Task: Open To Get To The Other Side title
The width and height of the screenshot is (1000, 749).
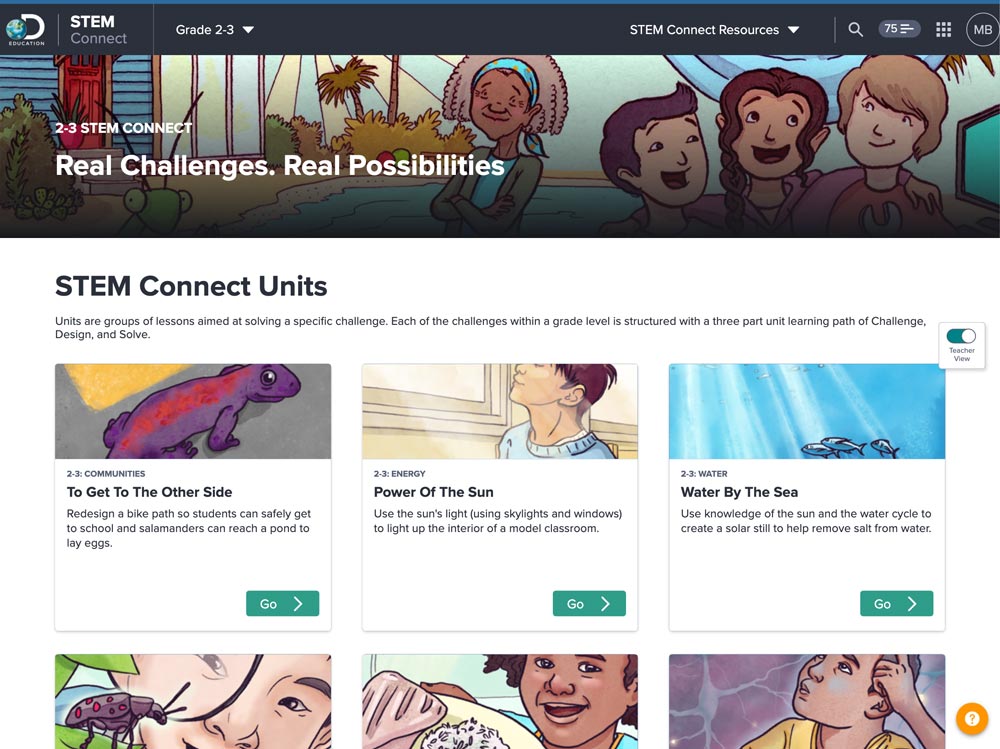Action: click(149, 492)
